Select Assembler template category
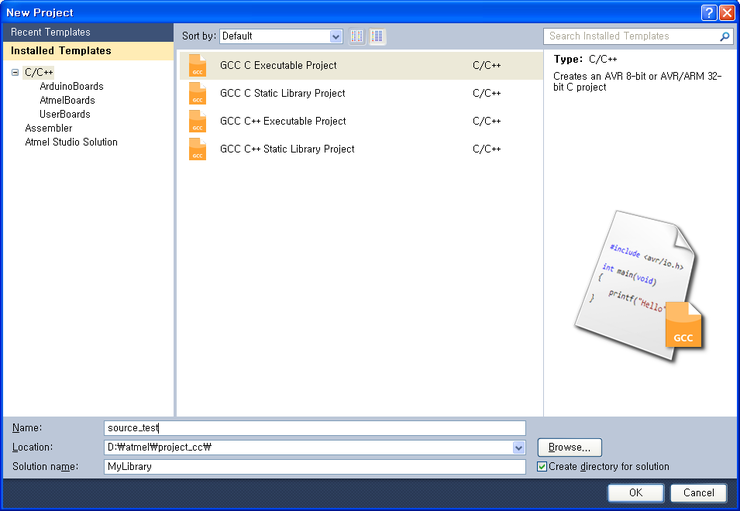Screen dimensions: 740x511 click(x=48, y=128)
